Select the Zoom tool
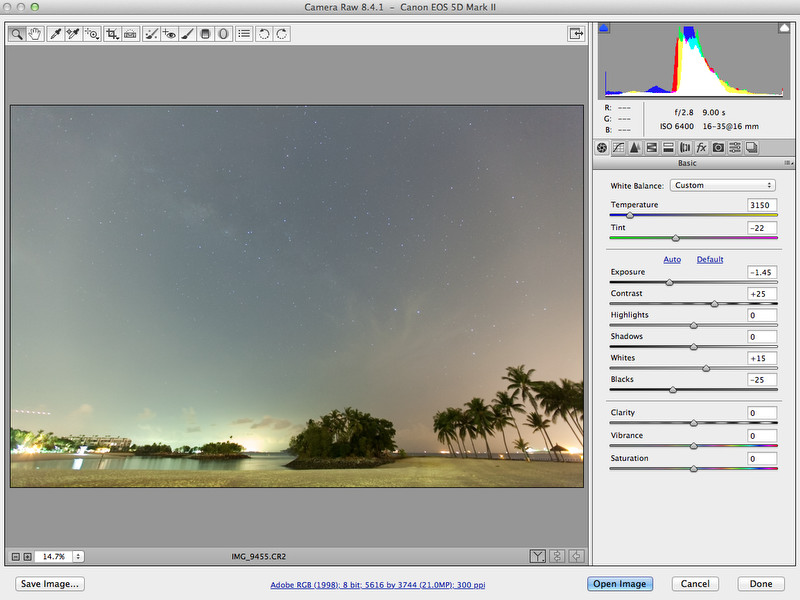The image size is (800, 600). pos(17,34)
